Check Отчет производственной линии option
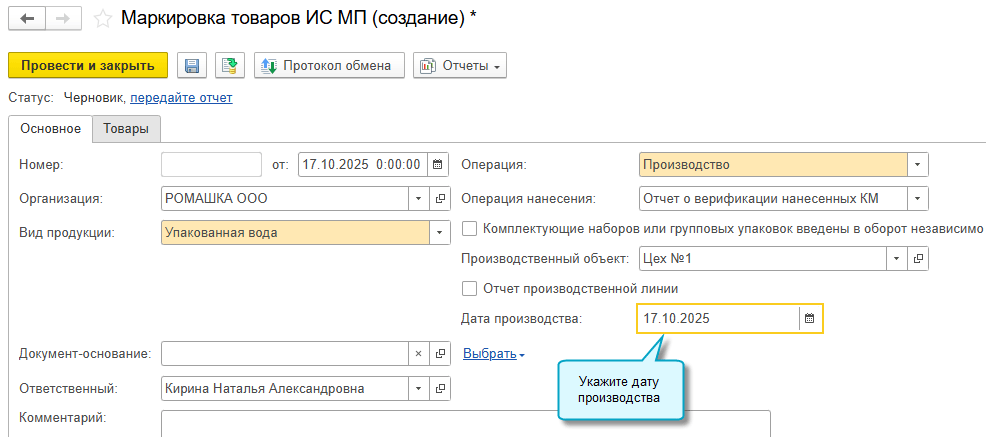The width and height of the screenshot is (986, 437). click(470, 289)
